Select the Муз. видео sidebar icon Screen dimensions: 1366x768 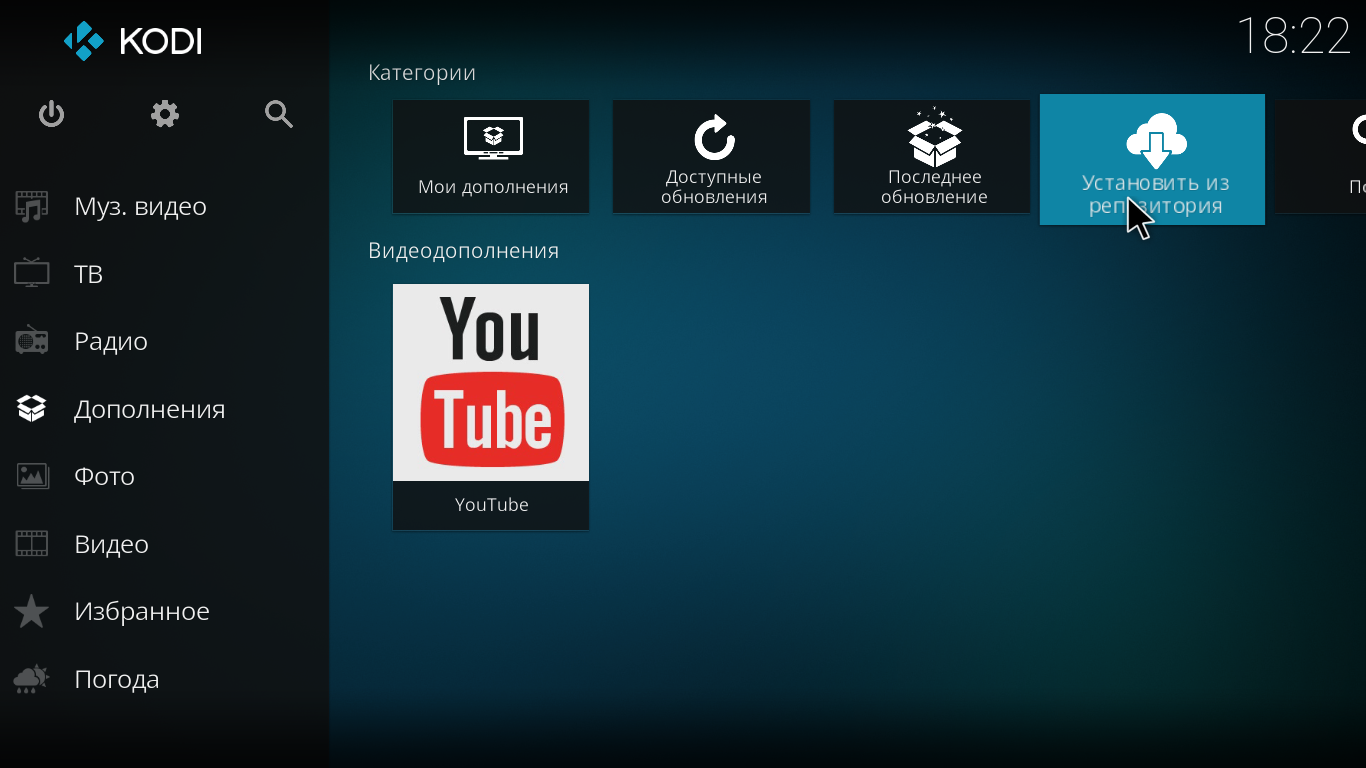pos(32,207)
